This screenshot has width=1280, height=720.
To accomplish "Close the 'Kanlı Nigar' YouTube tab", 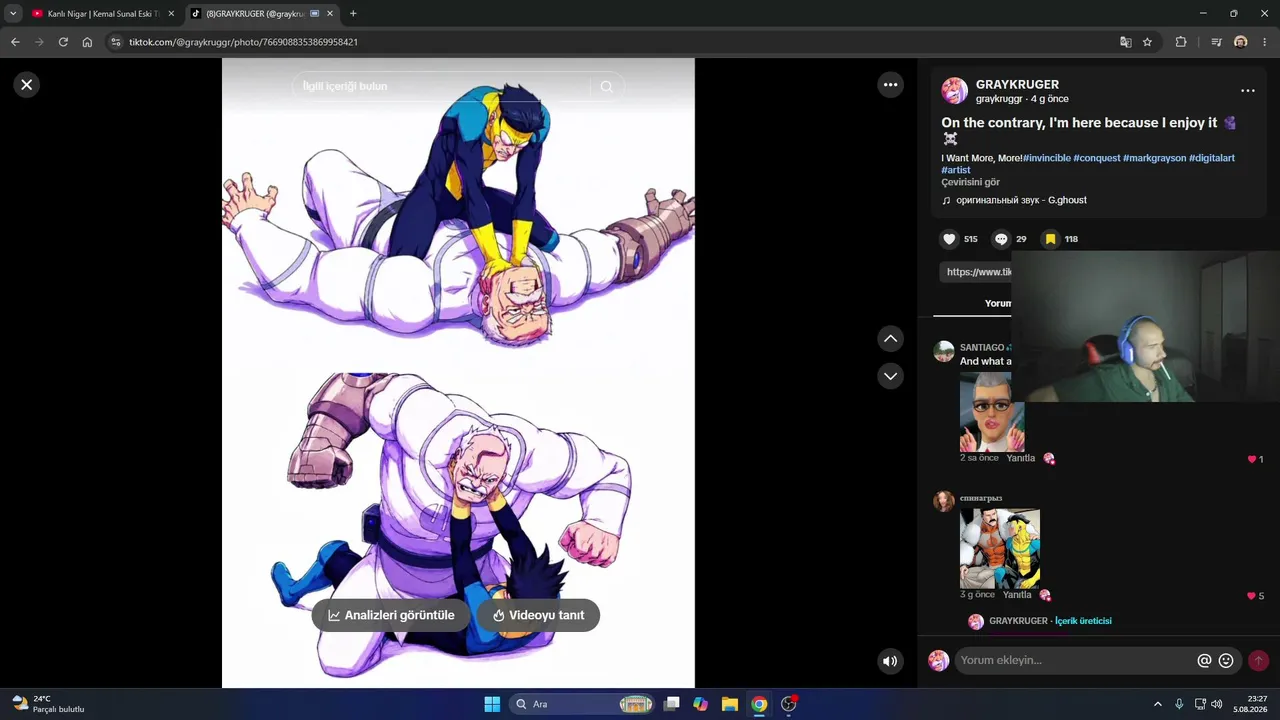I will [x=171, y=14].
